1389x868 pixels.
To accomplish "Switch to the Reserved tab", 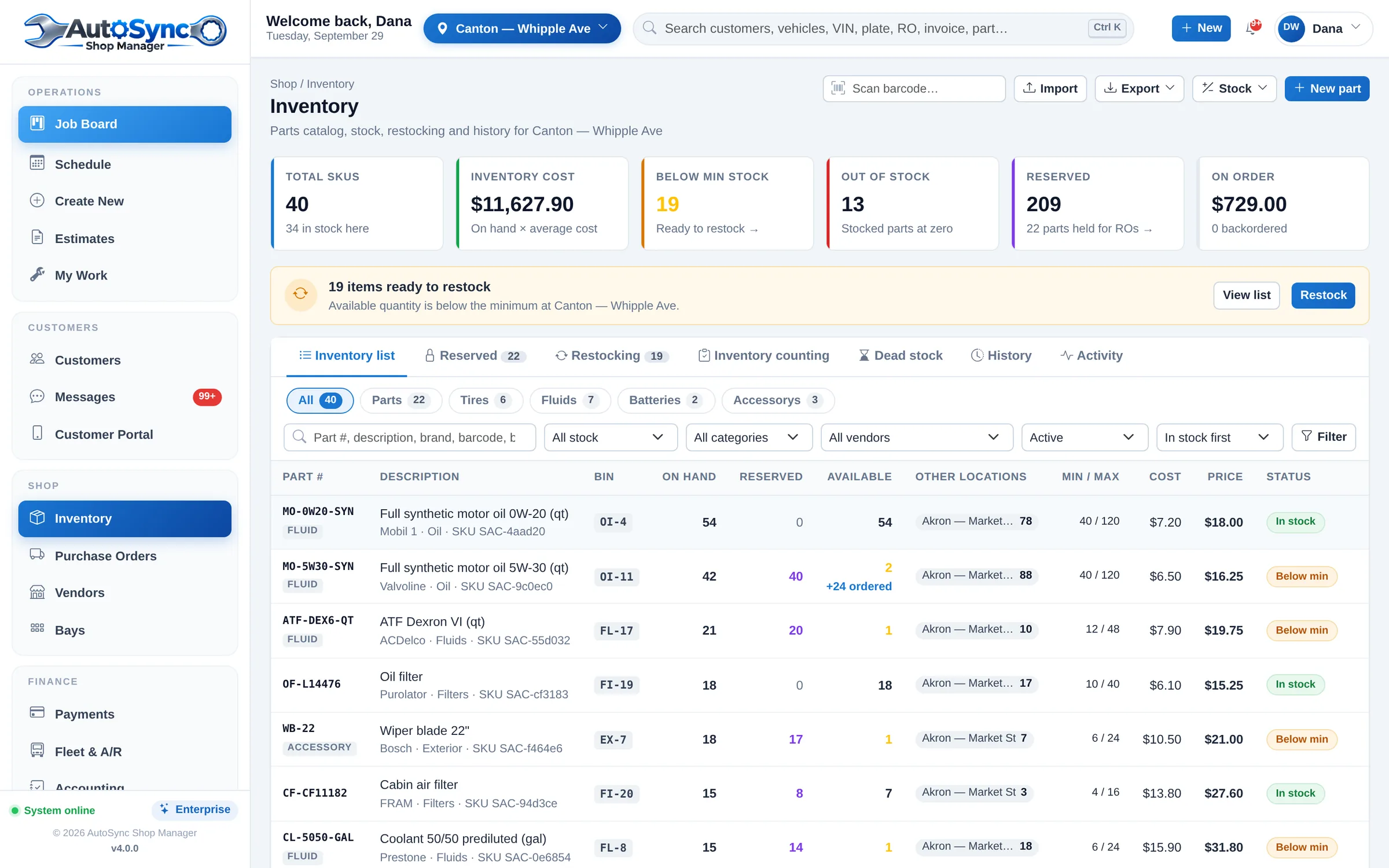I will point(475,356).
